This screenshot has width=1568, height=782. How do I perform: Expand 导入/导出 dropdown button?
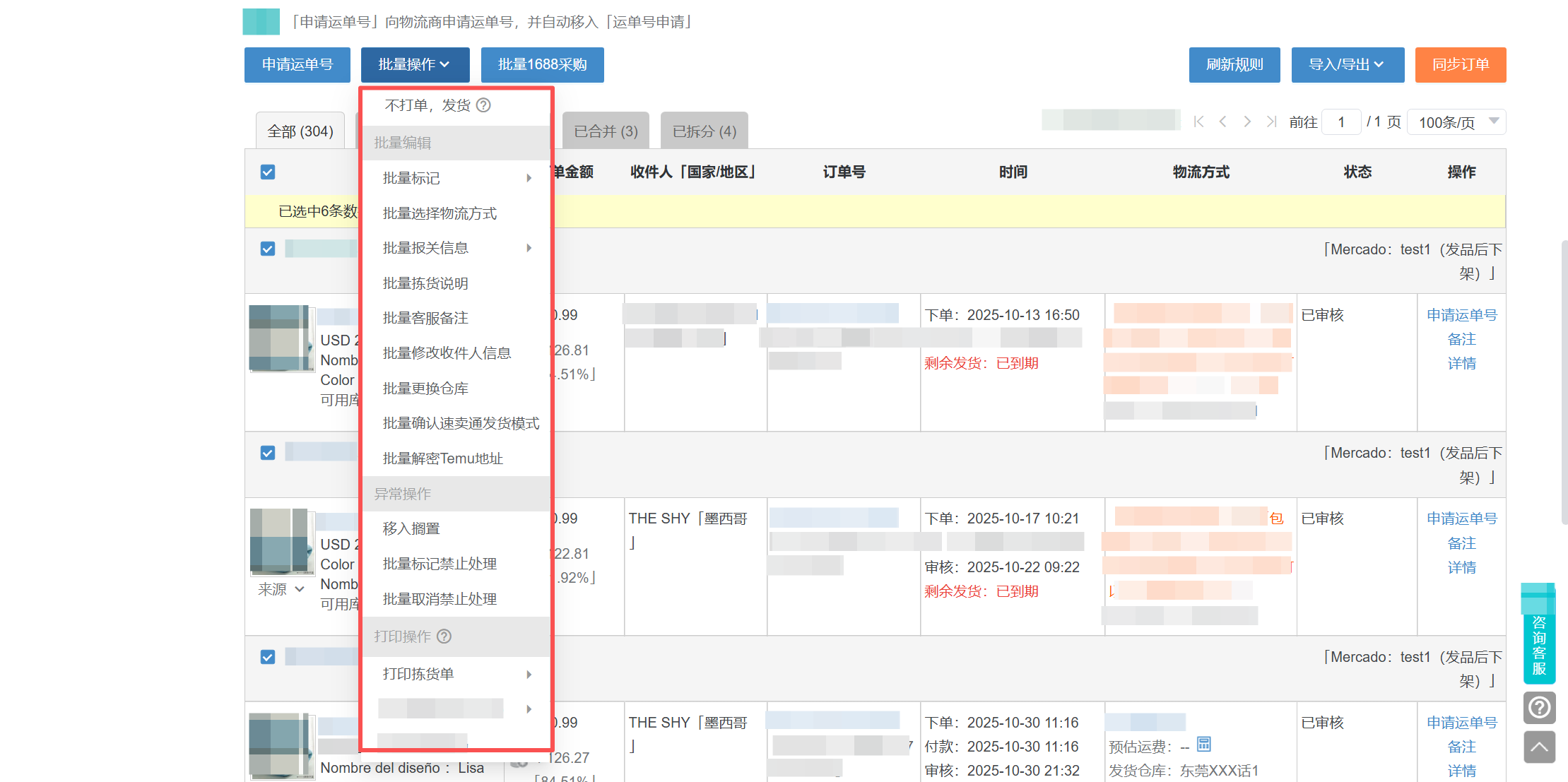[1347, 65]
